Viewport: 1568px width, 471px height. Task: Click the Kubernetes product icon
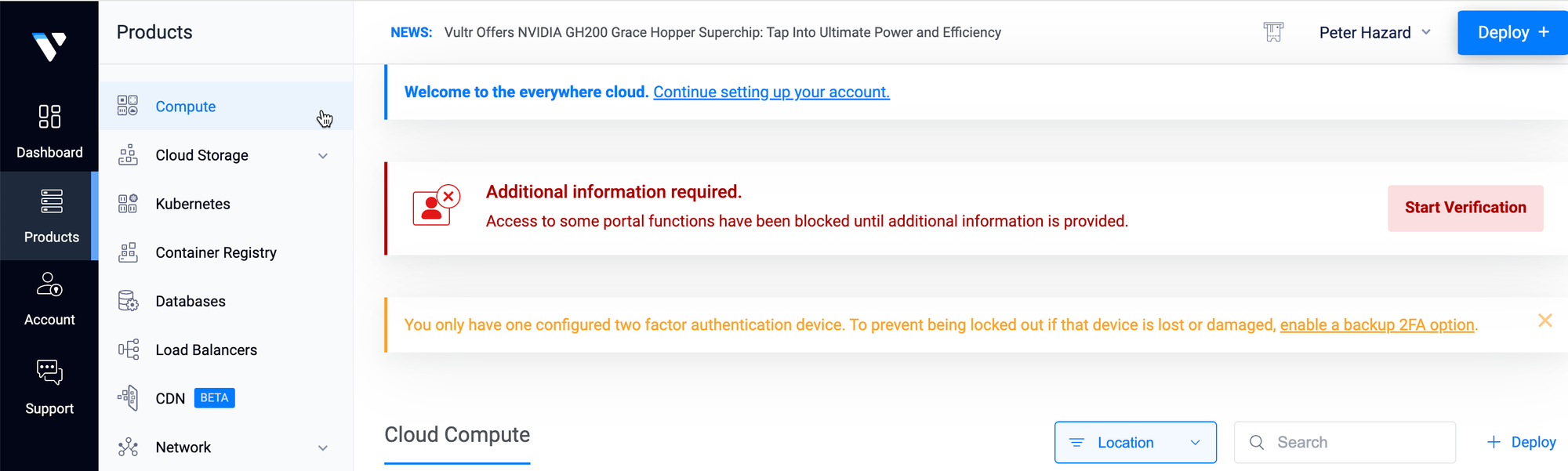[x=128, y=204]
